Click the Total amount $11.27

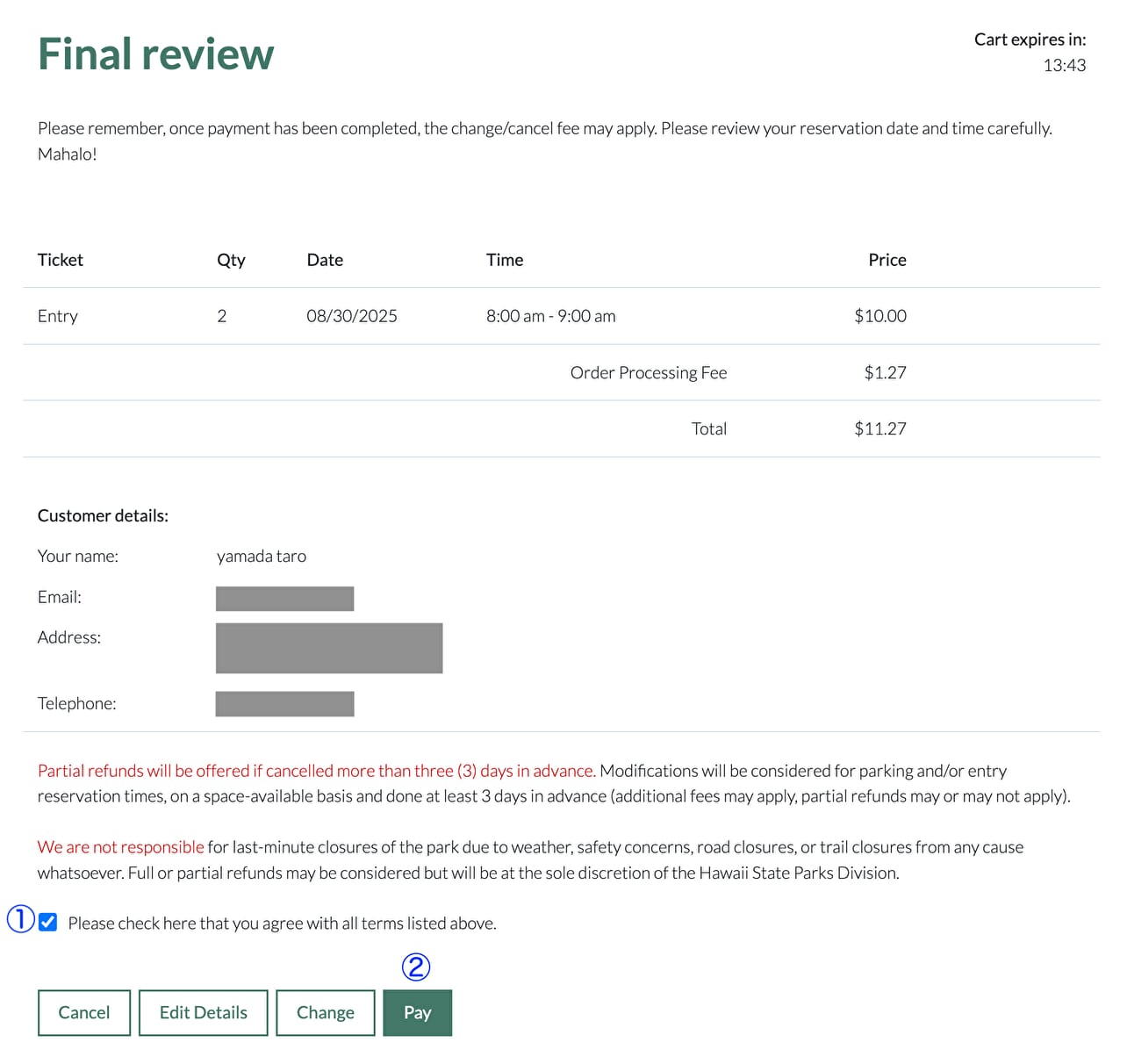[x=879, y=428]
